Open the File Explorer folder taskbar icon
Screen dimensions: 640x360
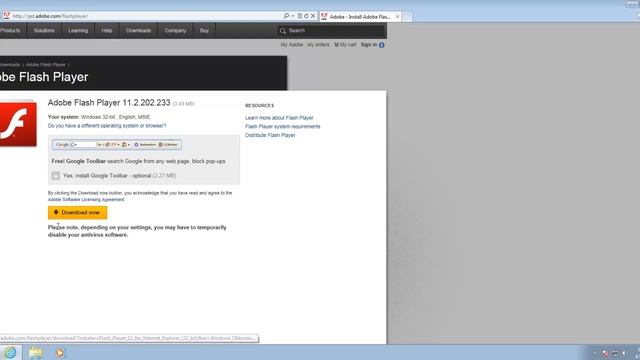[x=36, y=352]
